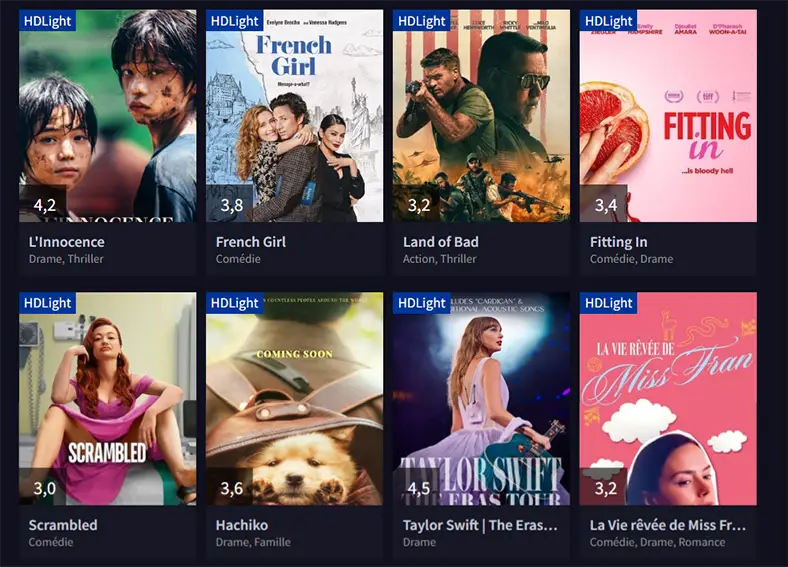The height and width of the screenshot is (567, 788).
Task: Select the Hachiko puppy poster
Action: pos(294,399)
